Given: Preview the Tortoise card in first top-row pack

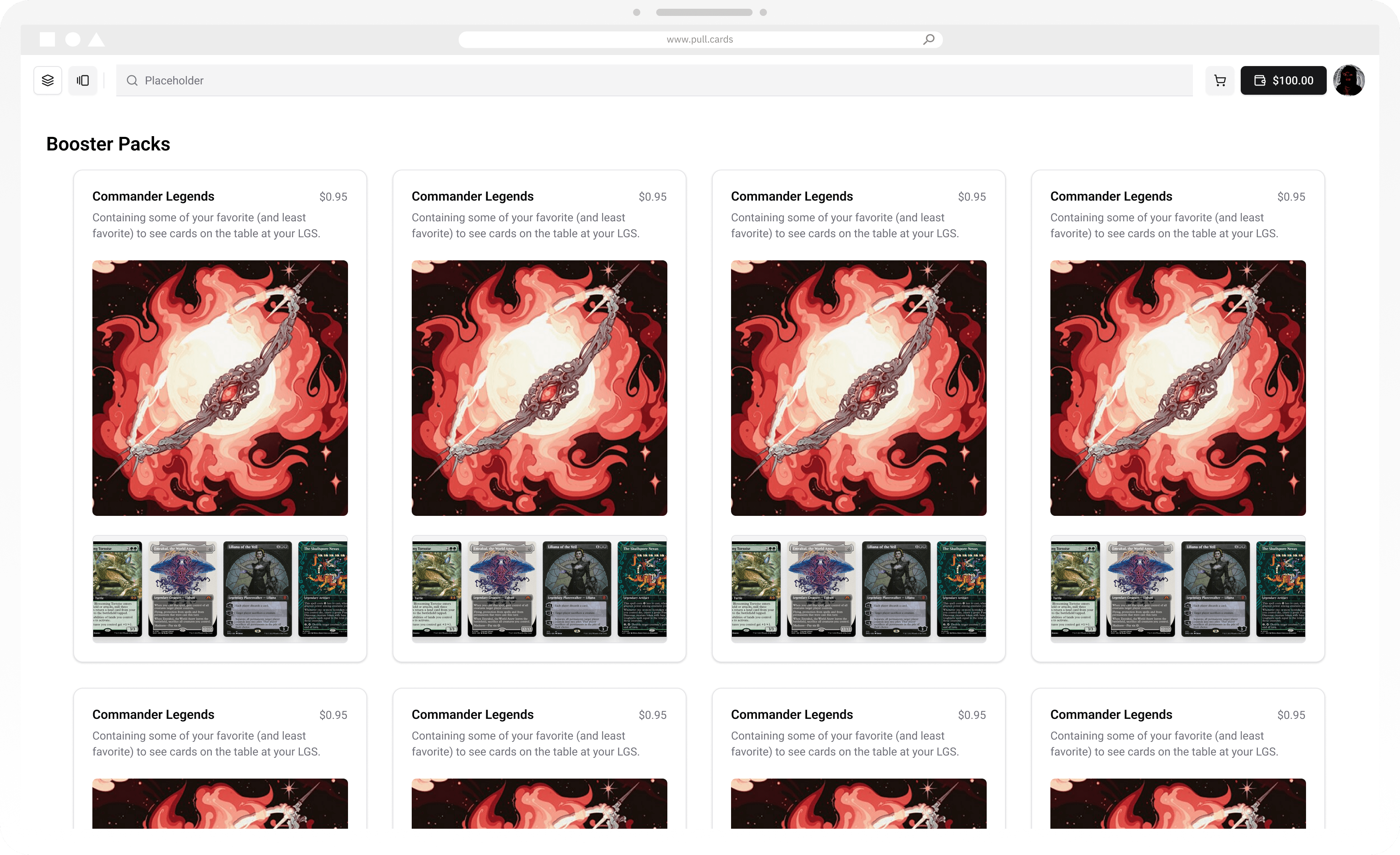Looking at the screenshot, I should point(117,589).
